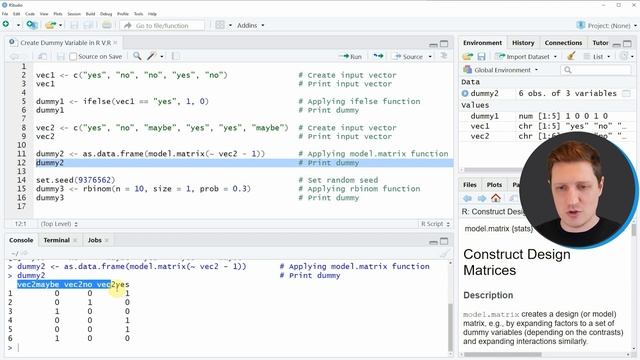Image resolution: width=640 pixels, height=360 pixels.
Task: Click the Workspace Panes grid icon
Action: pos(220,25)
